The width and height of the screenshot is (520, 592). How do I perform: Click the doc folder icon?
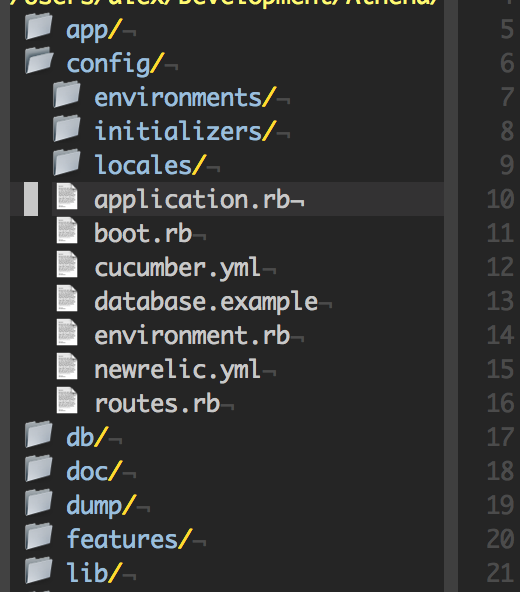(39, 468)
